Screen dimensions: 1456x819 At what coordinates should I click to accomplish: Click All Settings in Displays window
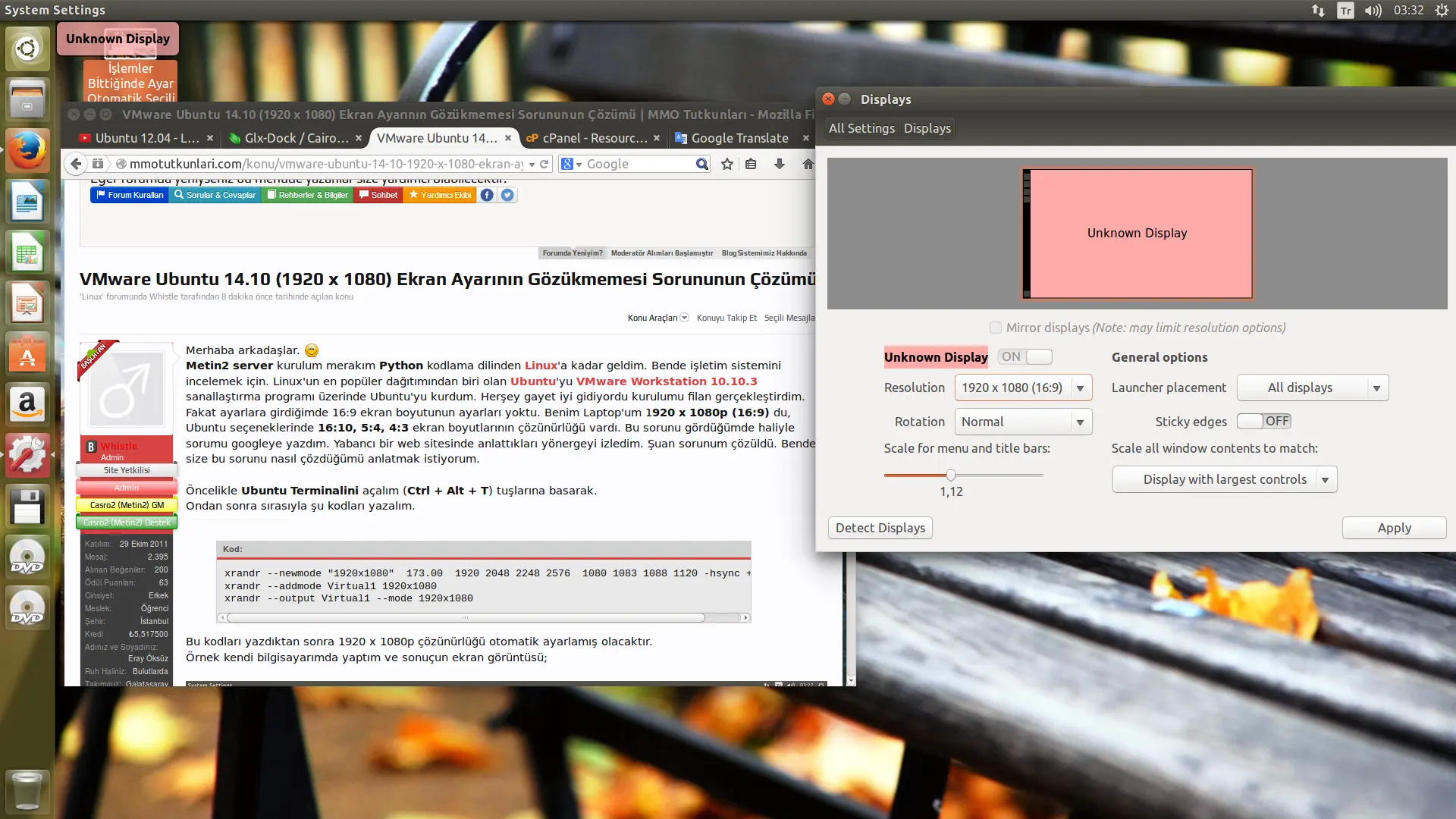pyautogui.click(x=861, y=128)
